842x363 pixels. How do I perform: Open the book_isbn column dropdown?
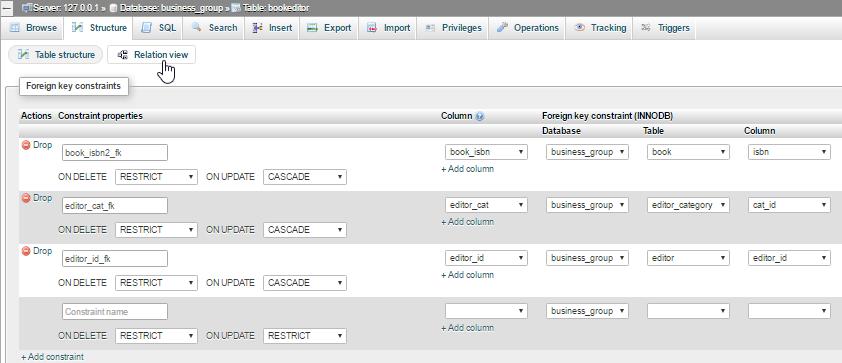[487, 152]
